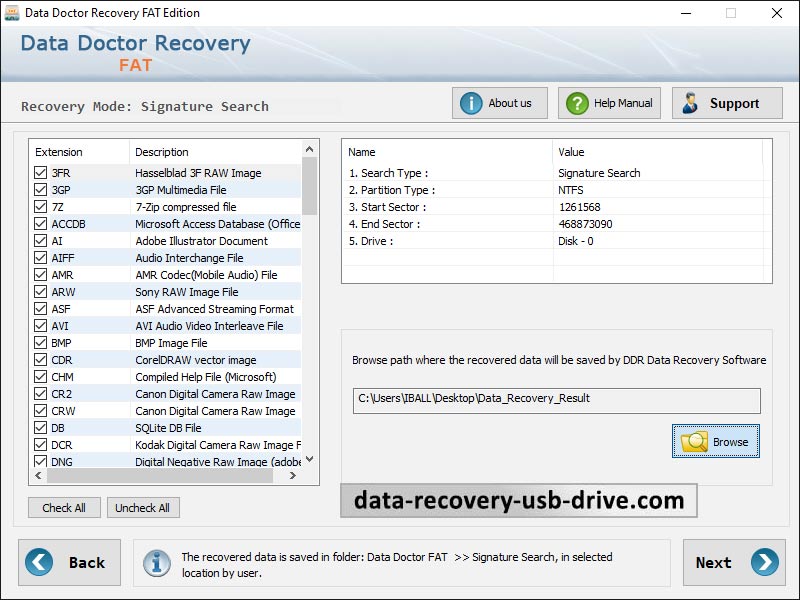Image resolution: width=800 pixels, height=600 pixels.
Task: Click the data-recovery-usb-drive.com watermark
Action: pyautogui.click(x=519, y=499)
